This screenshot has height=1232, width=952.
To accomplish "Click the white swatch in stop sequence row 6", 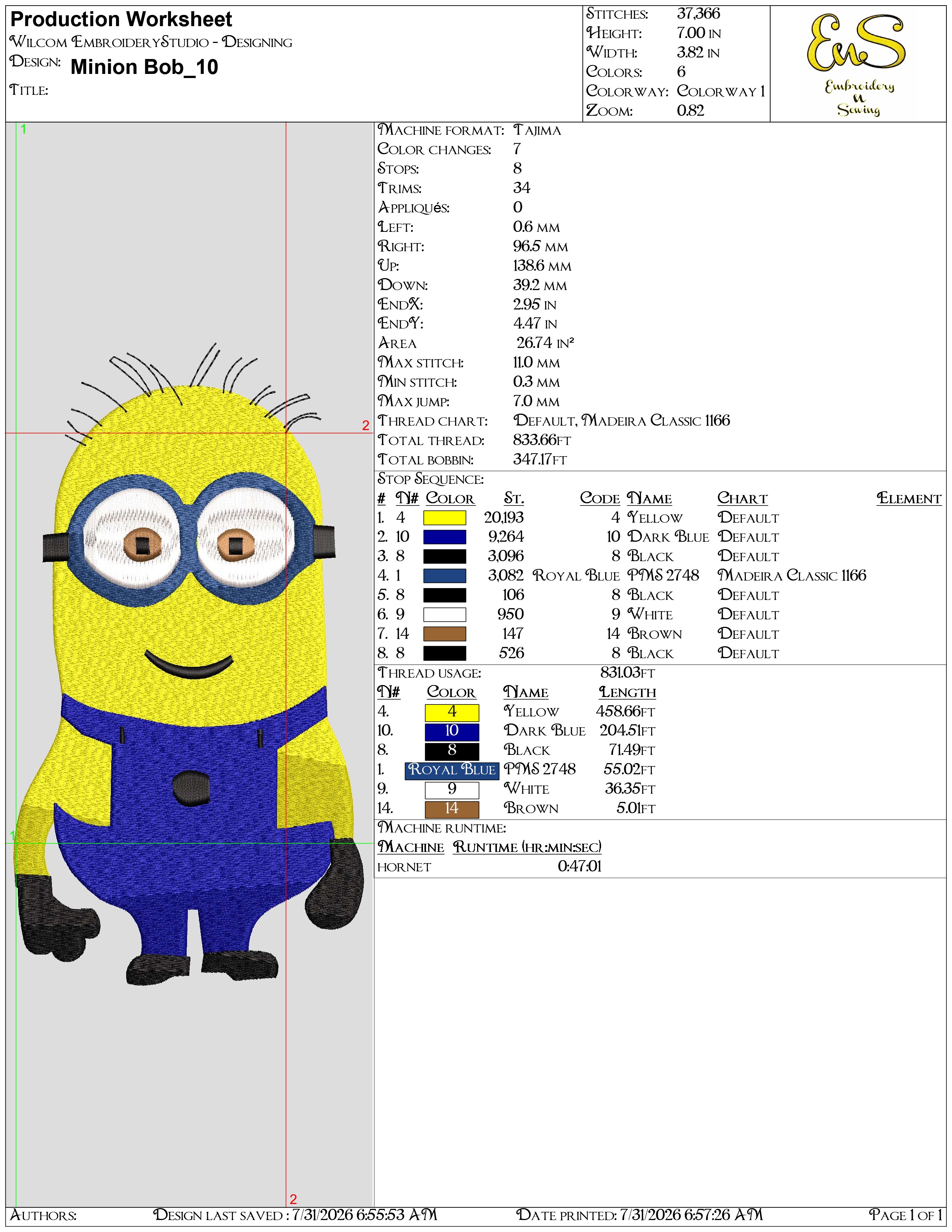I will pos(444,615).
